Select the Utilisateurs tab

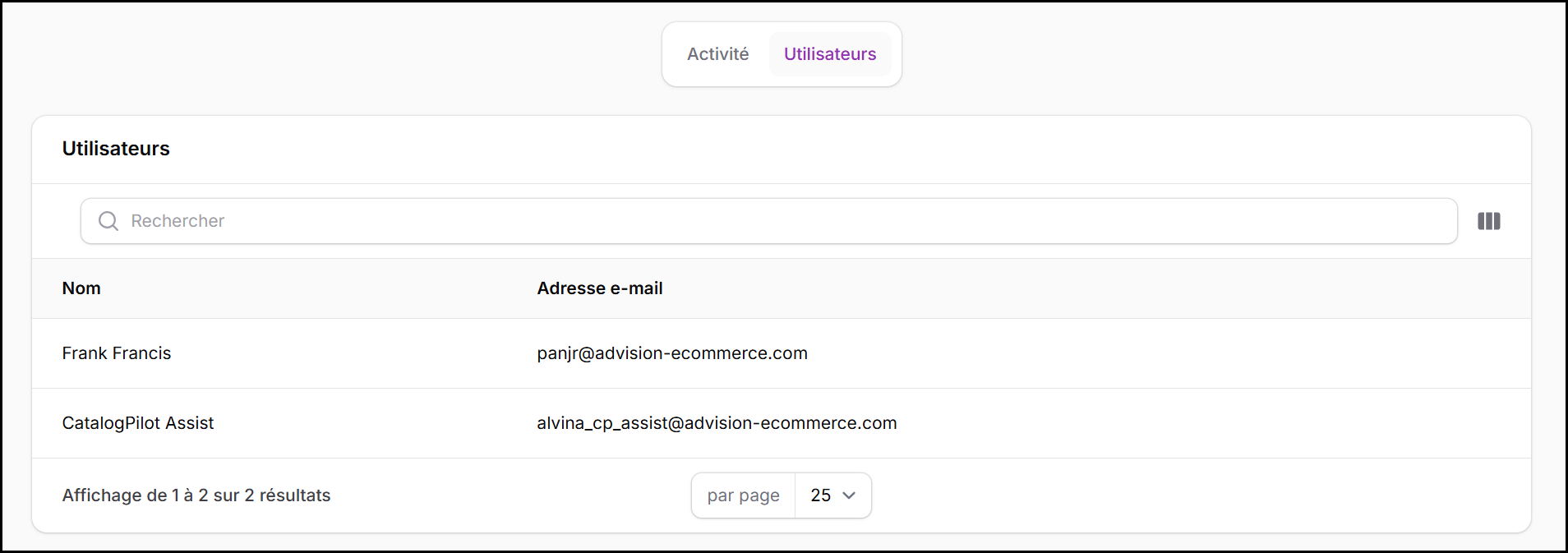pyautogui.click(x=829, y=54)
